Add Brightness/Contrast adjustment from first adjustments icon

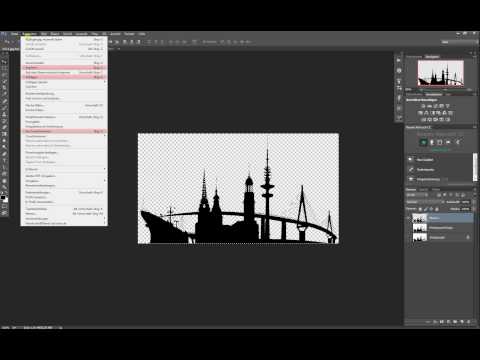pos(423,106)
